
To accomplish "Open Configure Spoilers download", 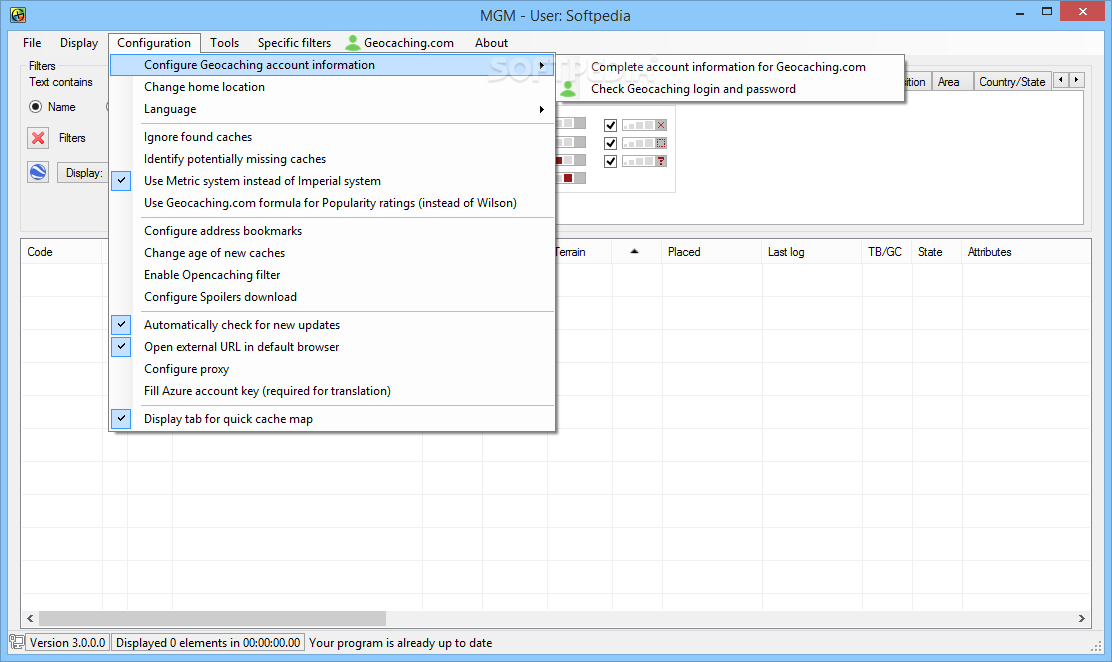I will [x=332, y=297].
